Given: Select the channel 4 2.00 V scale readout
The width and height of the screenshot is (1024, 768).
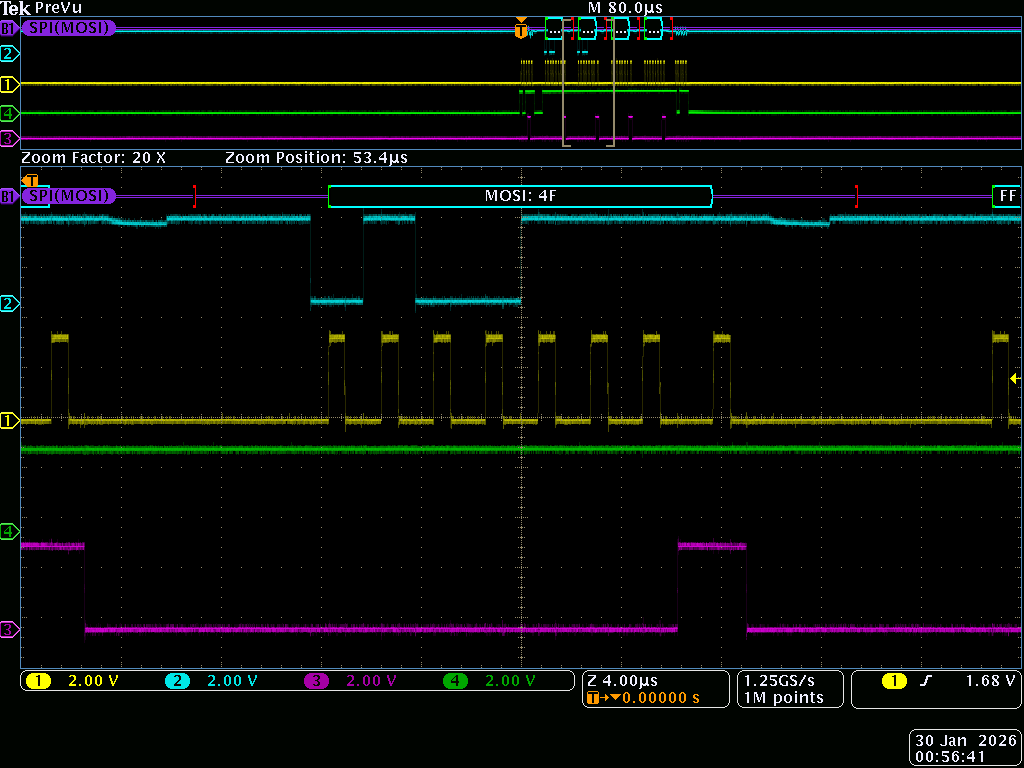Looking at the screenshot, I should (x=508, y=681).
